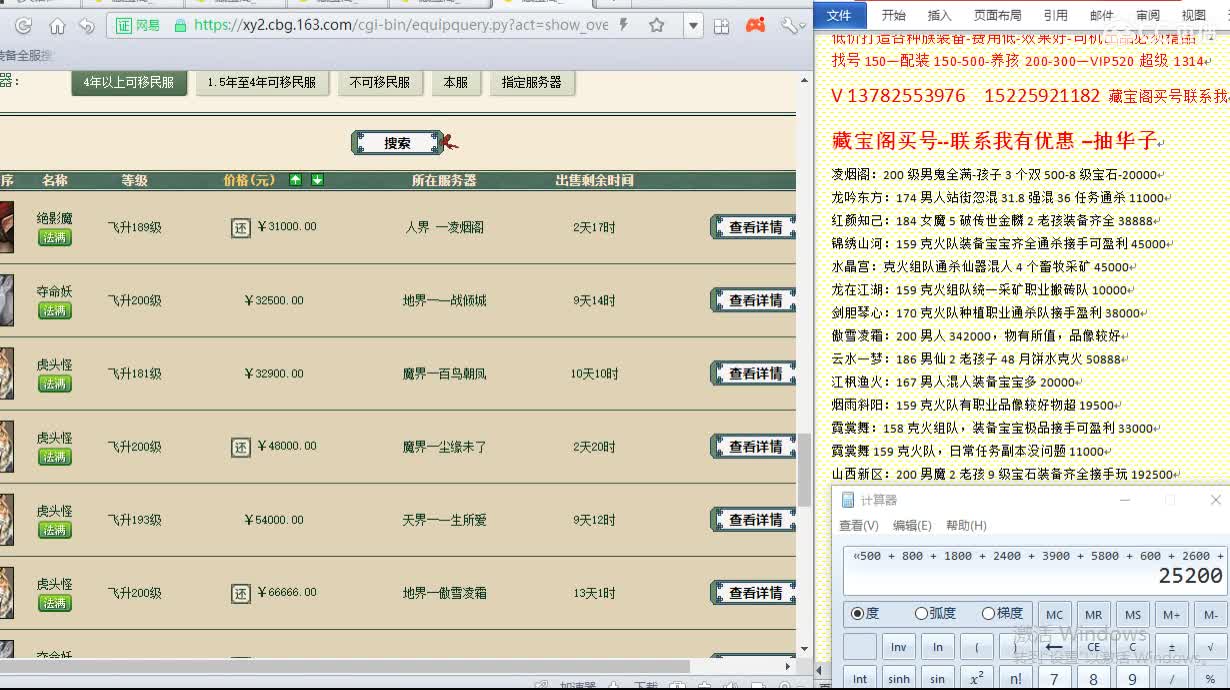View details for ¥48000.00 虎头怪 listing

coord(754,447)
